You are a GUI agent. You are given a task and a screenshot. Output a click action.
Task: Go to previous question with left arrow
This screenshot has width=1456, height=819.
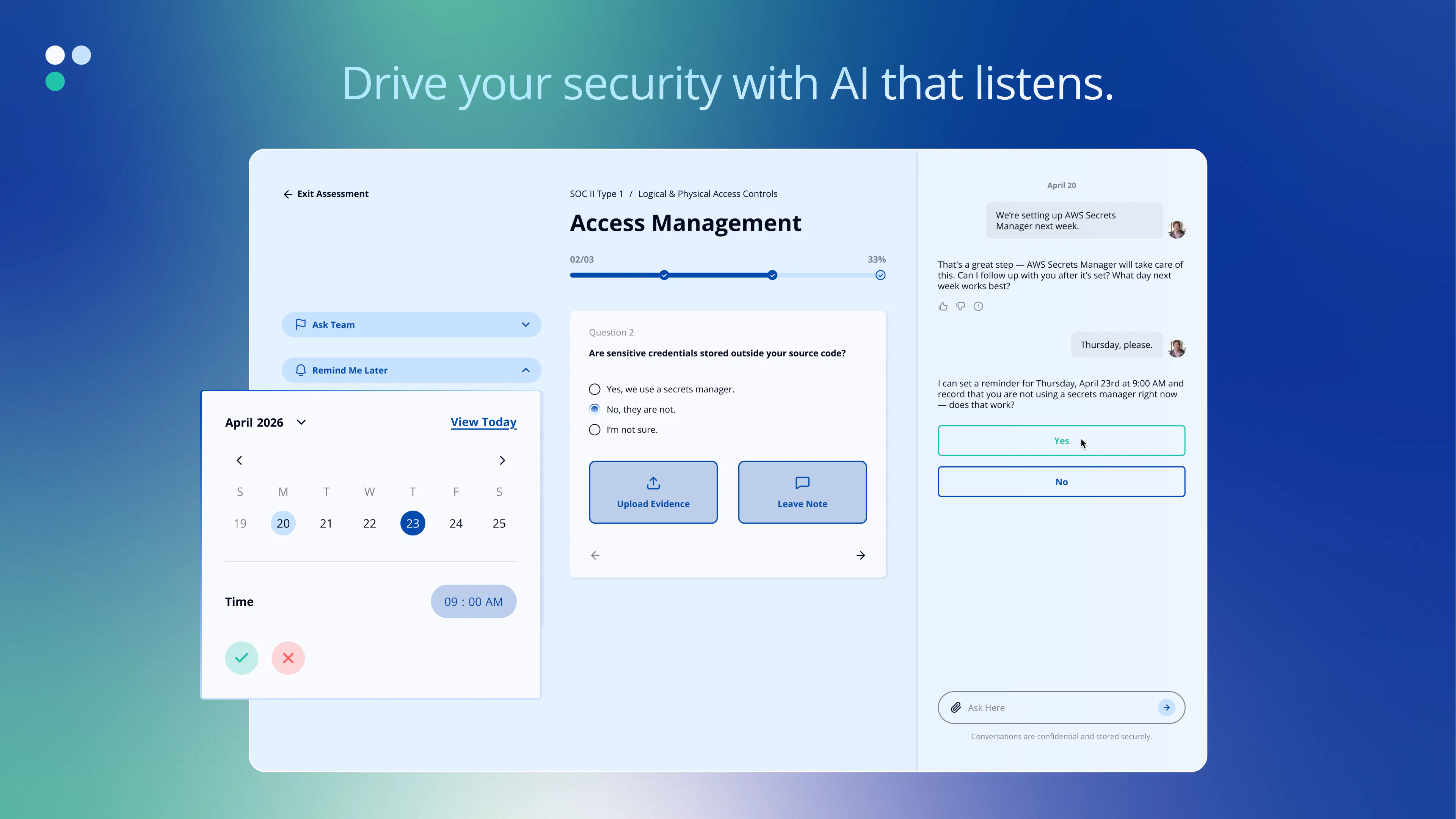(595, 555)
